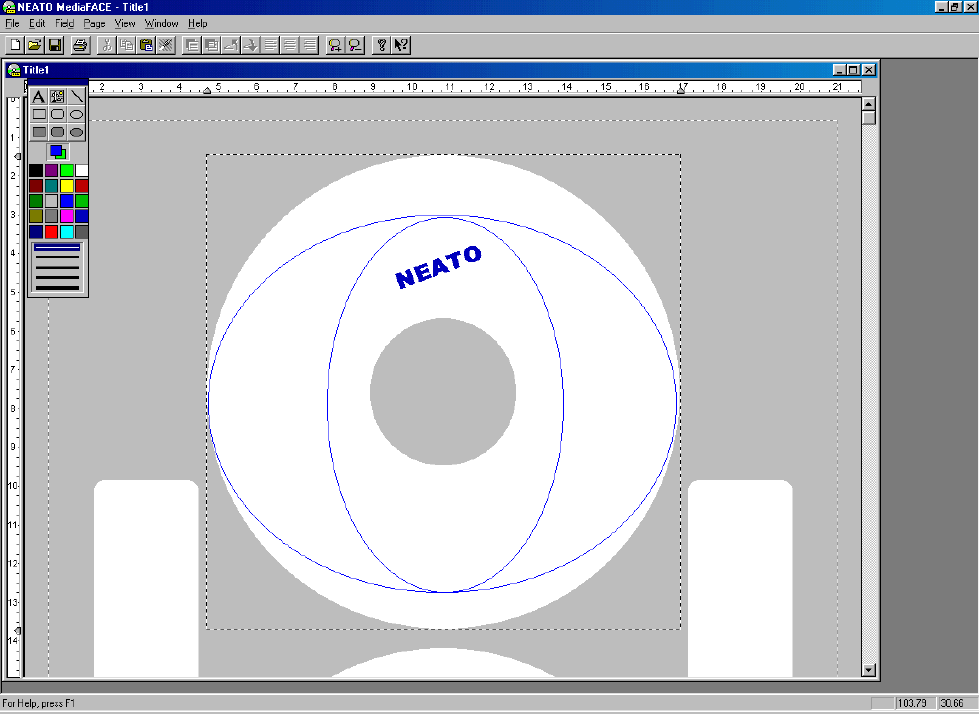Choose the thinnest line width
The height and width of the screenshot is (714, 979).
click(57, 248)
